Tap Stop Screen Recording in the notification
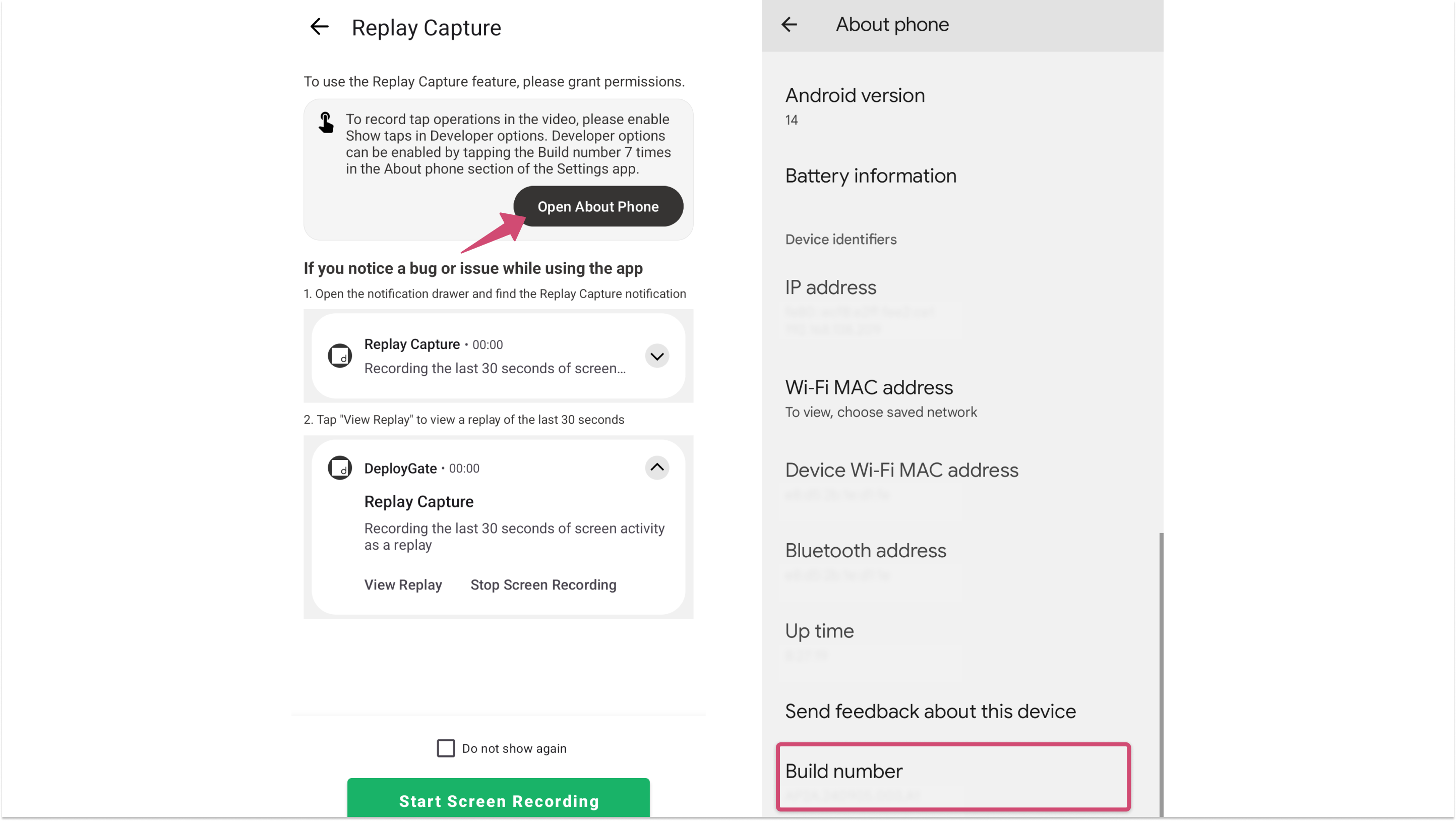The image size is (1456, 821). coord(543,584)
